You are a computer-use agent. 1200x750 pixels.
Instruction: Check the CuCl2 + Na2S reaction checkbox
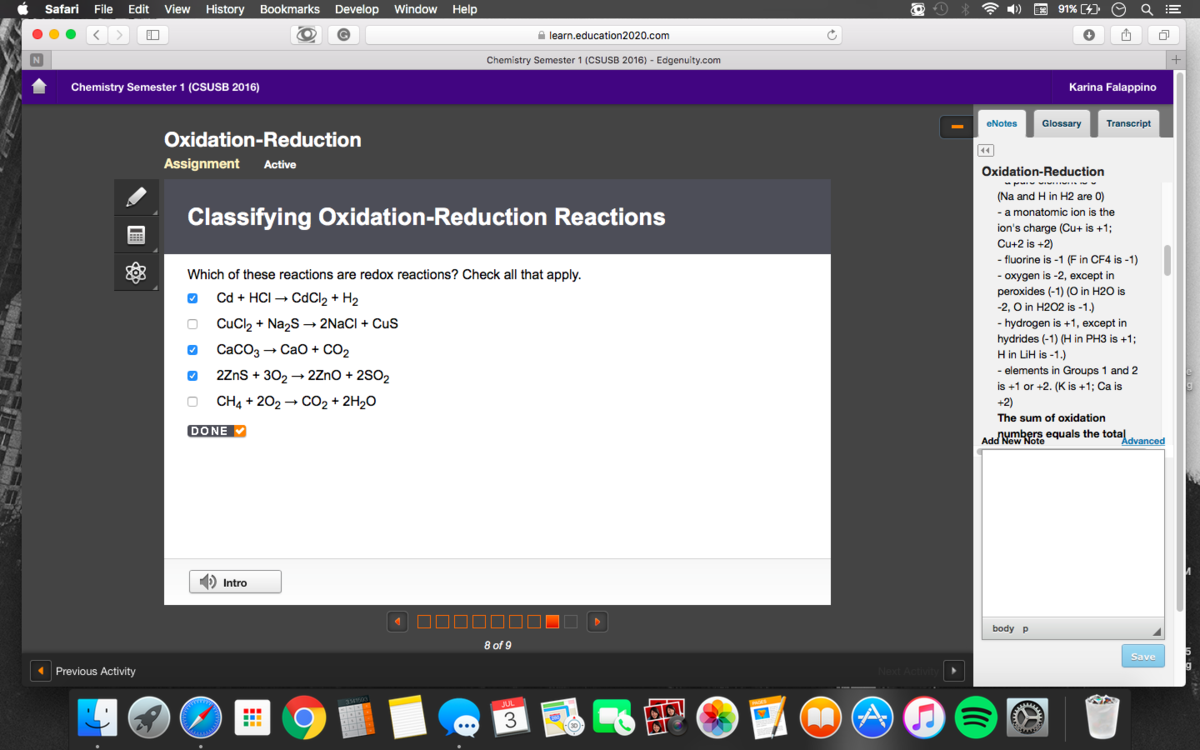(x=193, y=324)
